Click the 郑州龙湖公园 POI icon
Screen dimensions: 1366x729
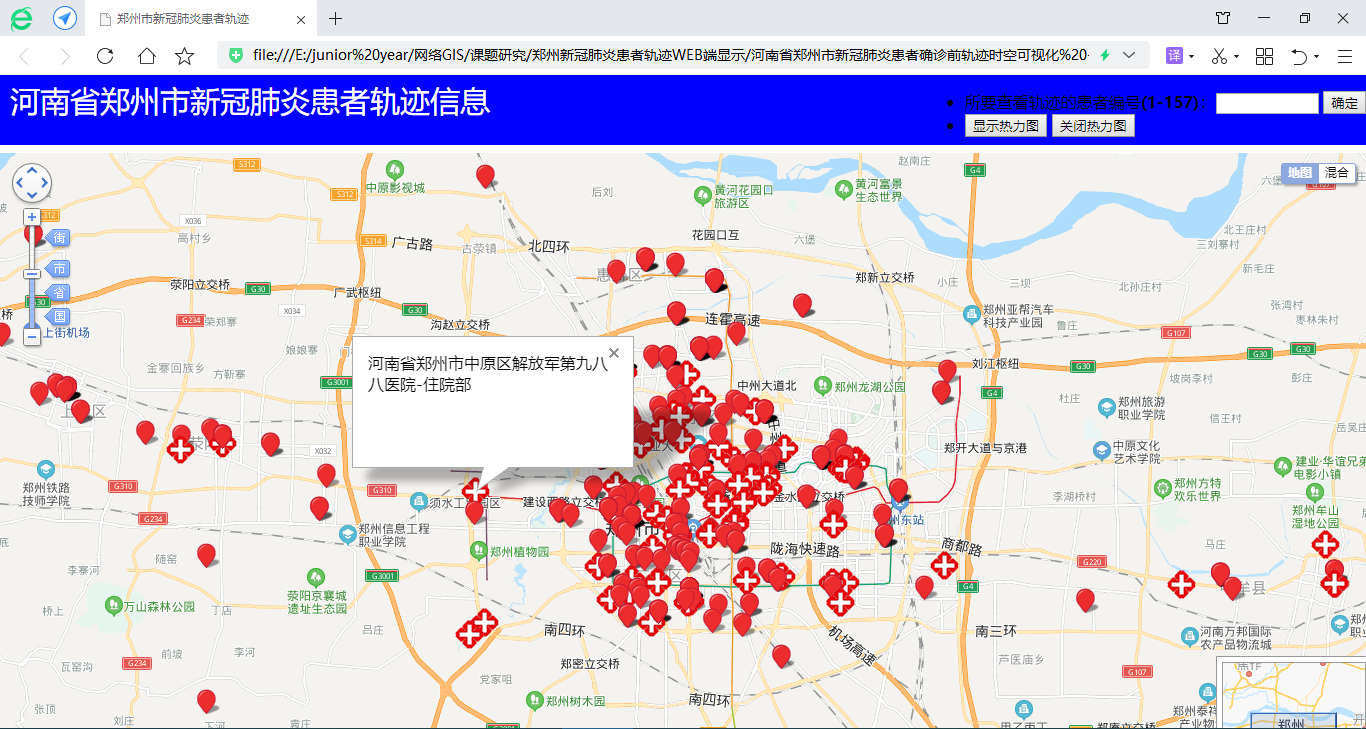pos(822,384)
